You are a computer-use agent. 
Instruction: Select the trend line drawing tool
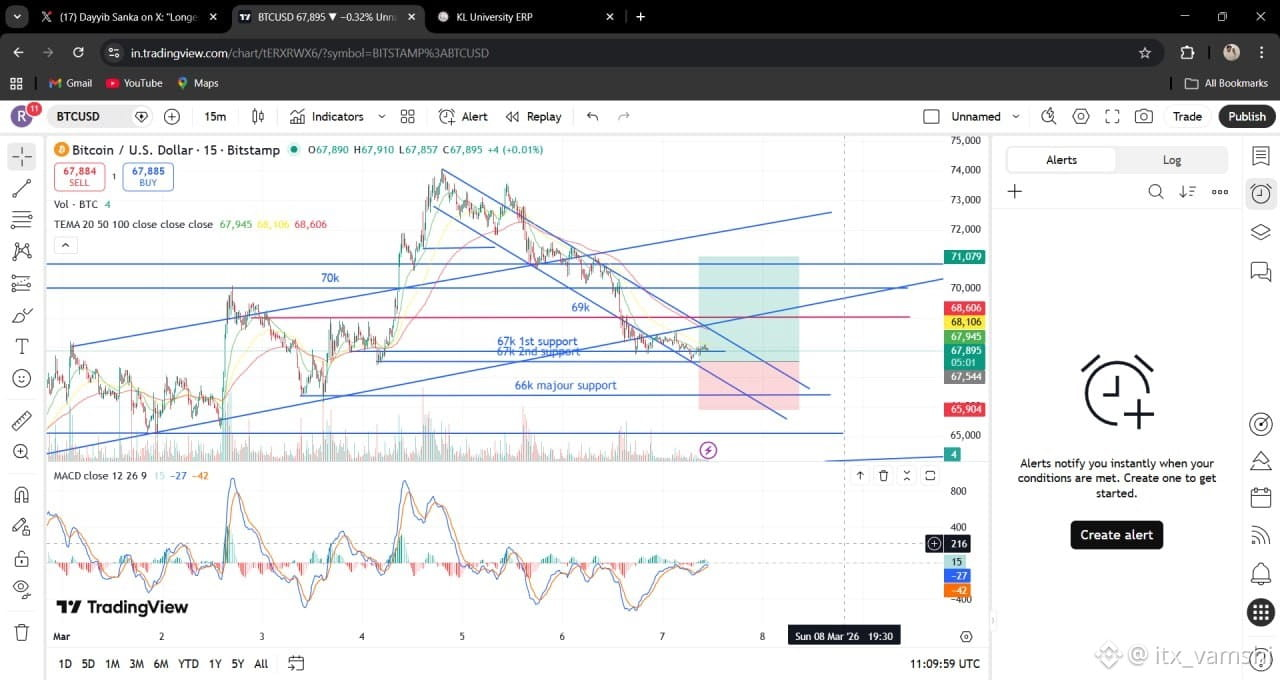coord(22,188)
